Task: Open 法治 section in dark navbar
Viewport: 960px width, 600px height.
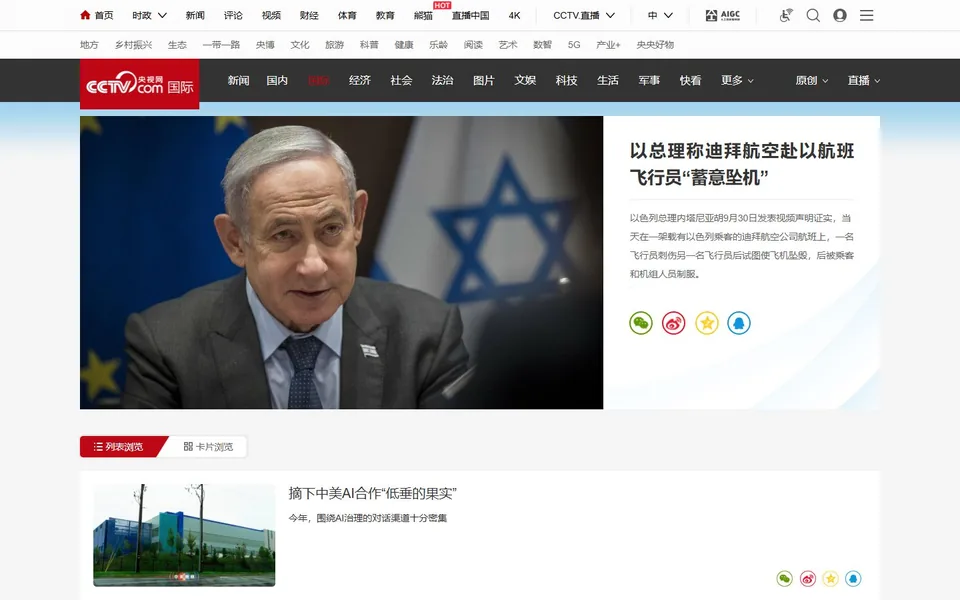Action: click(442, 80)
